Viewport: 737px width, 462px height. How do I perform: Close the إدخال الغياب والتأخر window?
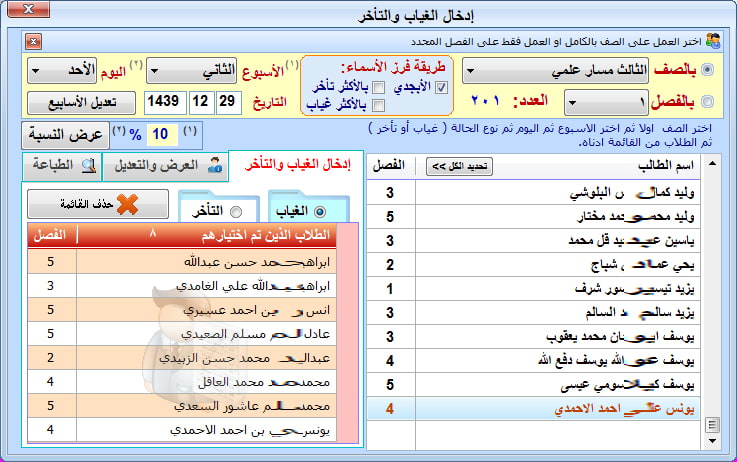(28, 9)
